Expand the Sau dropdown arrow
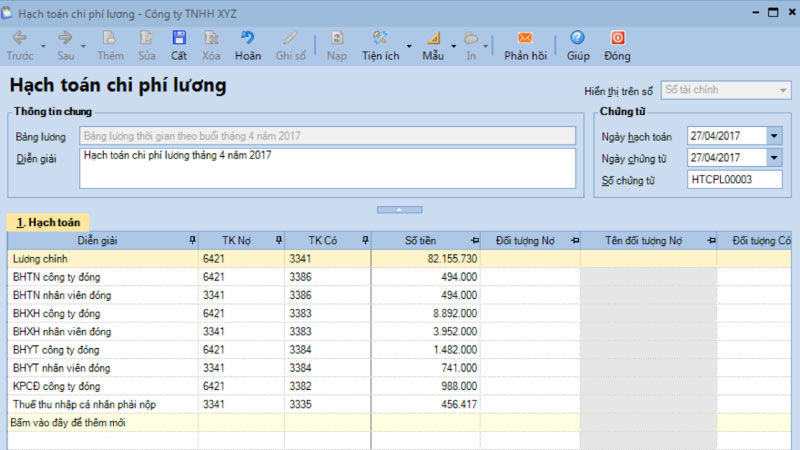This screenshot has width=800, height=450. (83, 46)
